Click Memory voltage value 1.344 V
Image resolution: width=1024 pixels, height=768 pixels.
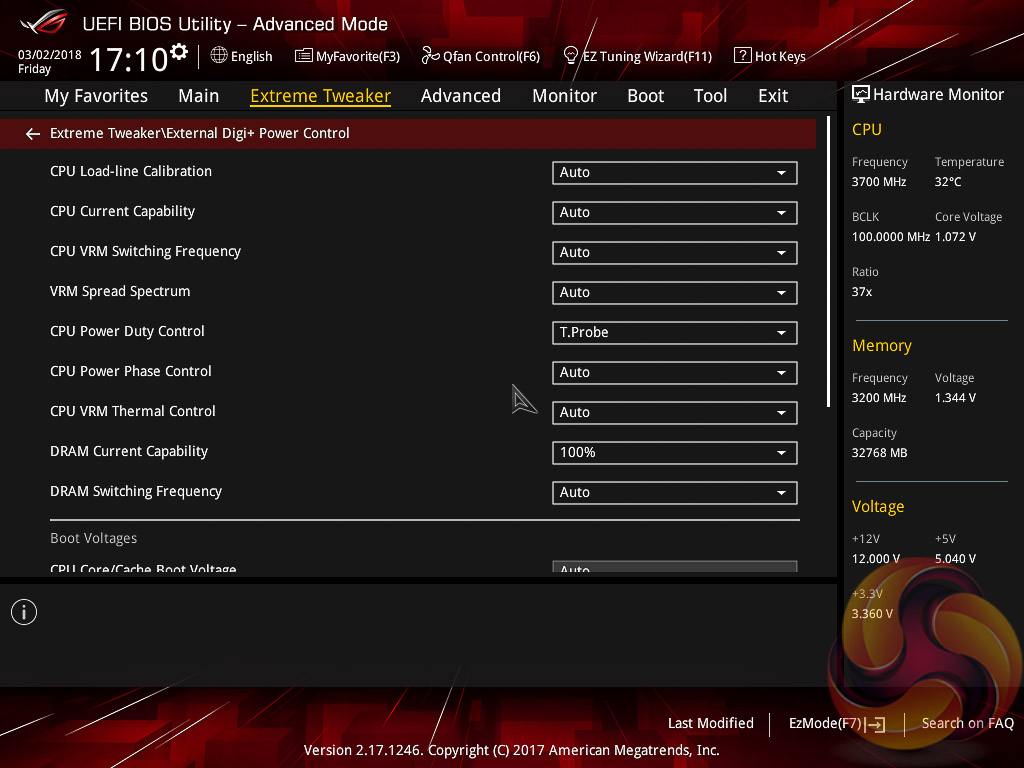click(x=955, y=398)
